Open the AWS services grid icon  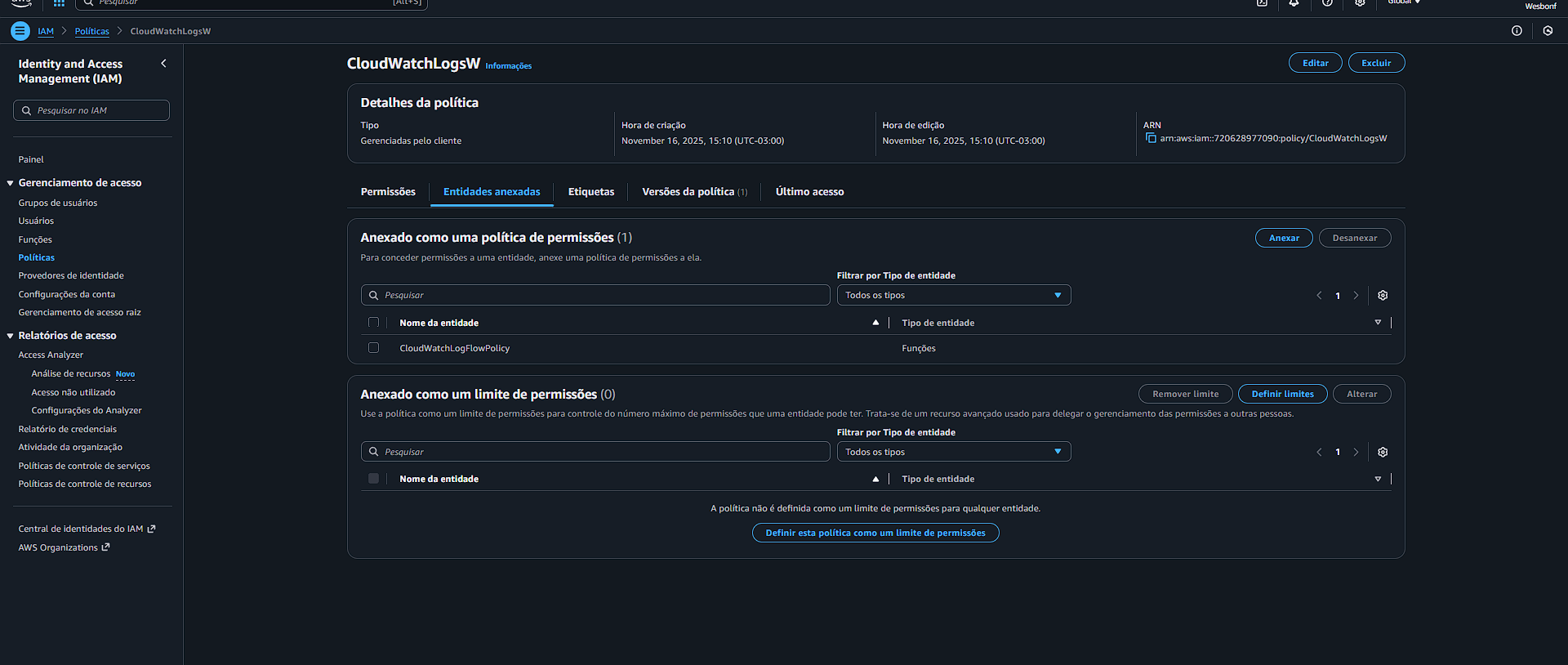pos(59,3)
